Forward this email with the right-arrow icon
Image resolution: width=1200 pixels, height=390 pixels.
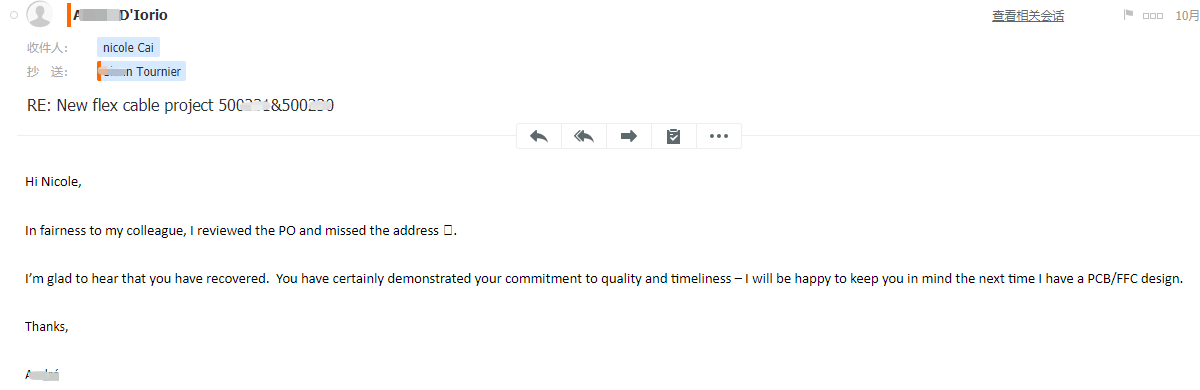629,136
